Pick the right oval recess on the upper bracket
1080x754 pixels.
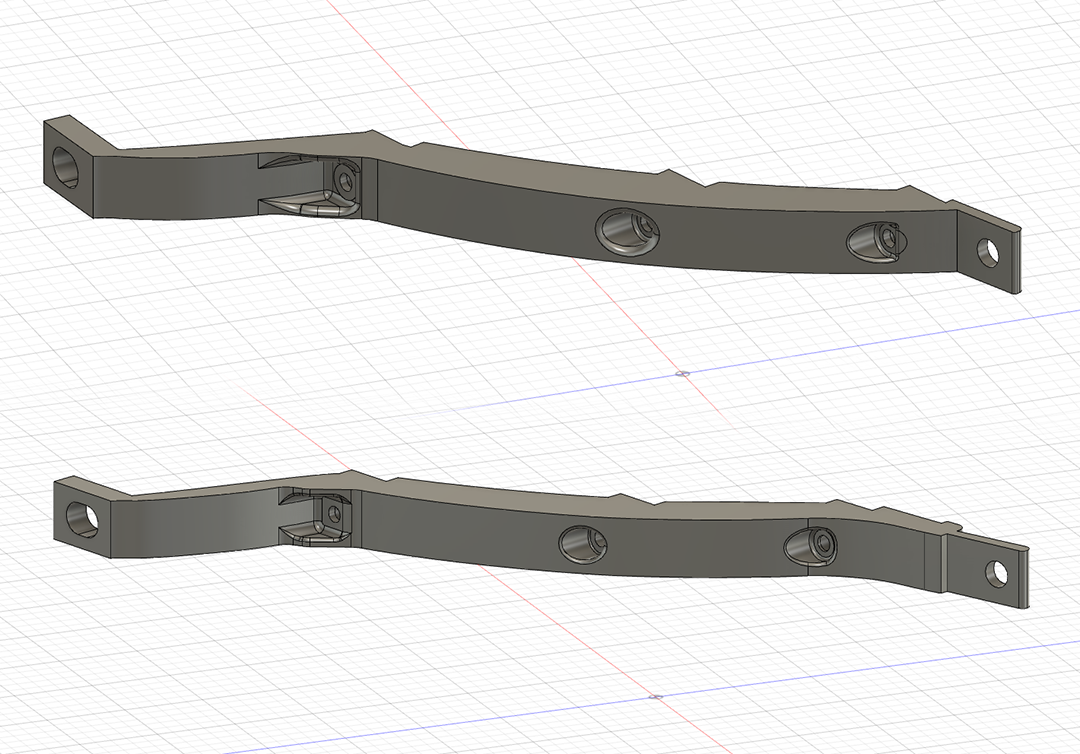[876, 242]
